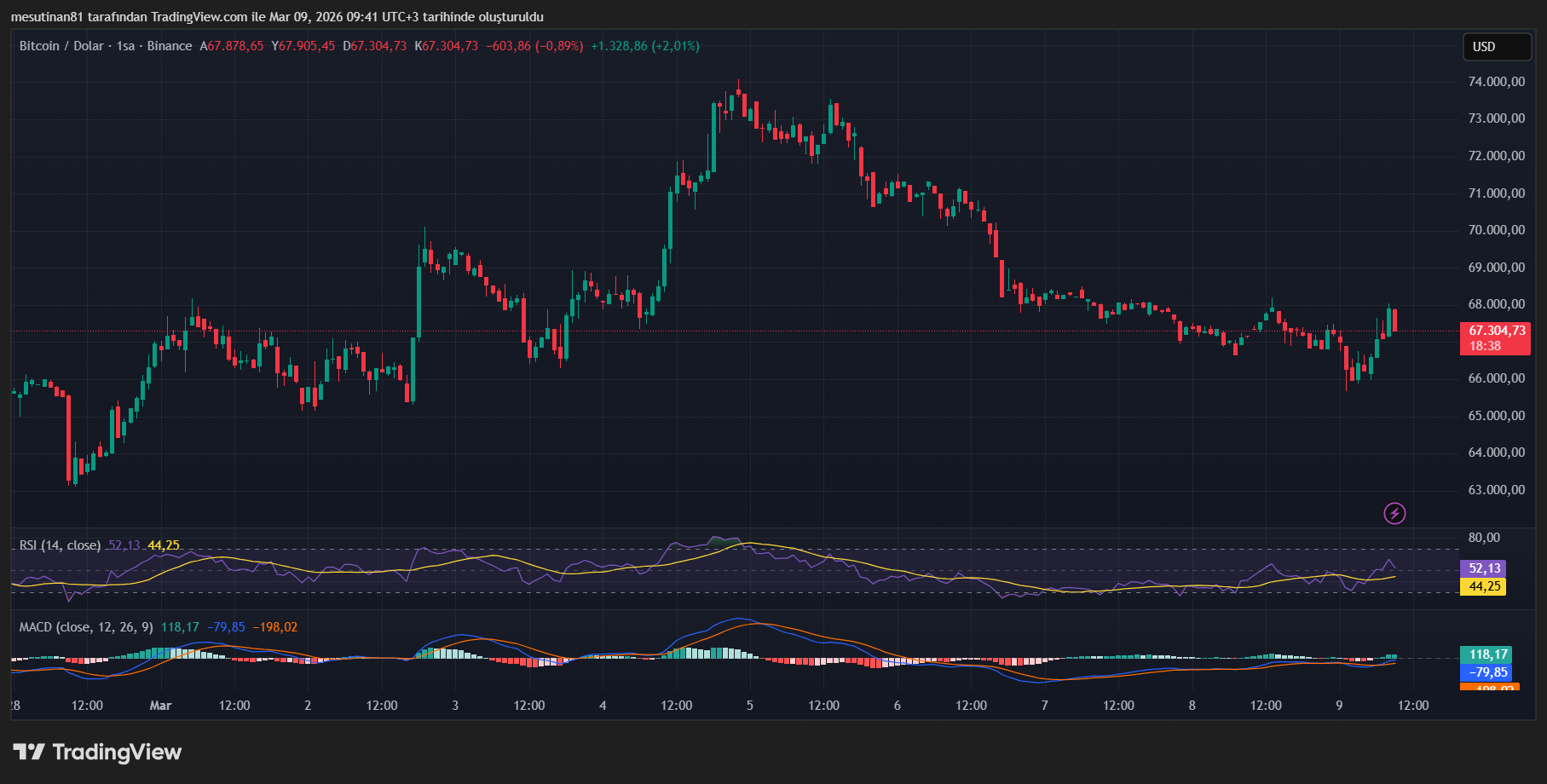Click the day 5 label on the time axis
Viewport: 1547px width, 784px height.
pos(750,706)
